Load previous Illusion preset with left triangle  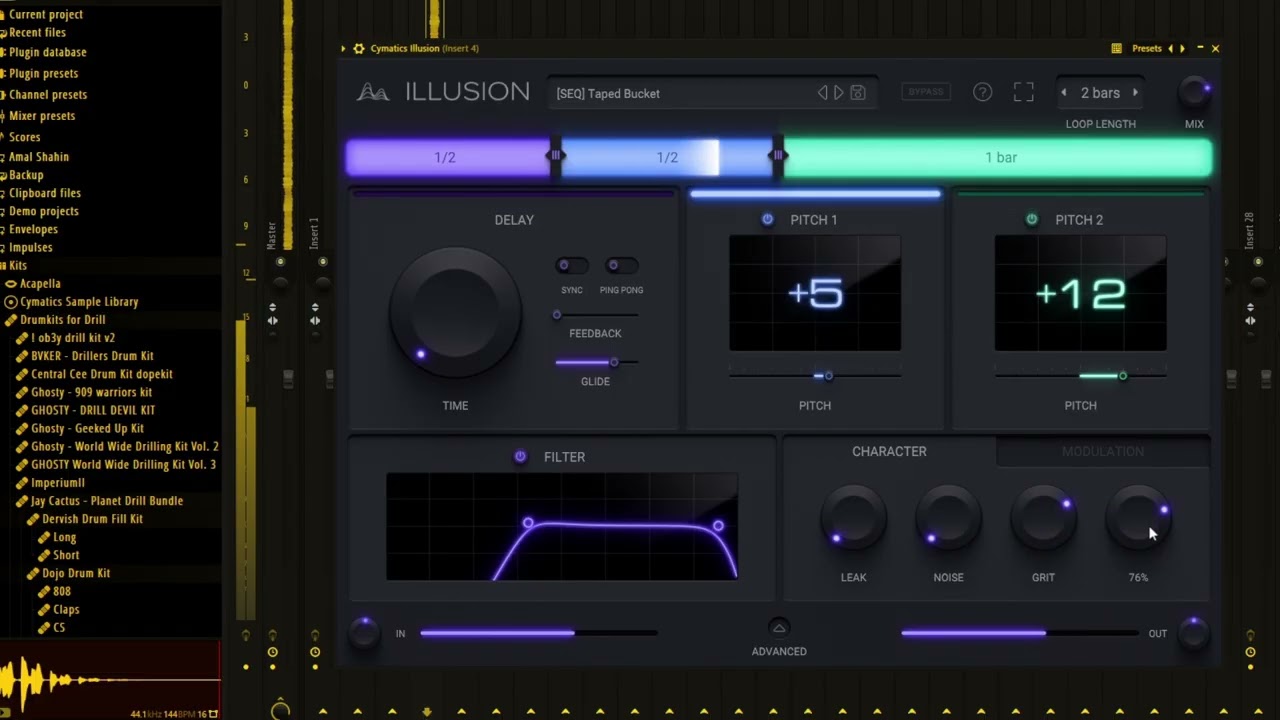pyautogui.click(x=822, y=92)
